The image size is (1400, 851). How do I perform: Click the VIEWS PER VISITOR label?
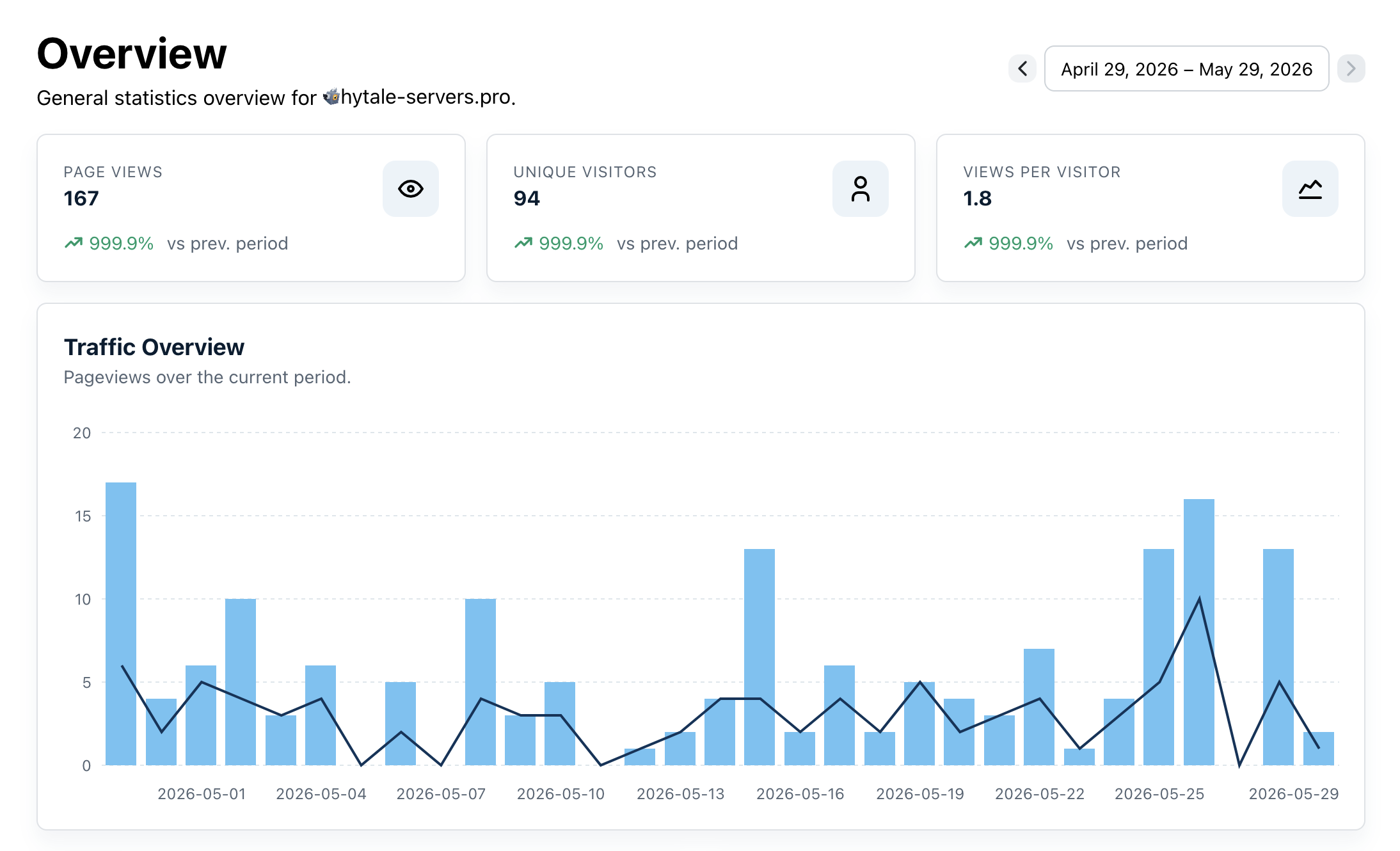(x=1042, y=172)
